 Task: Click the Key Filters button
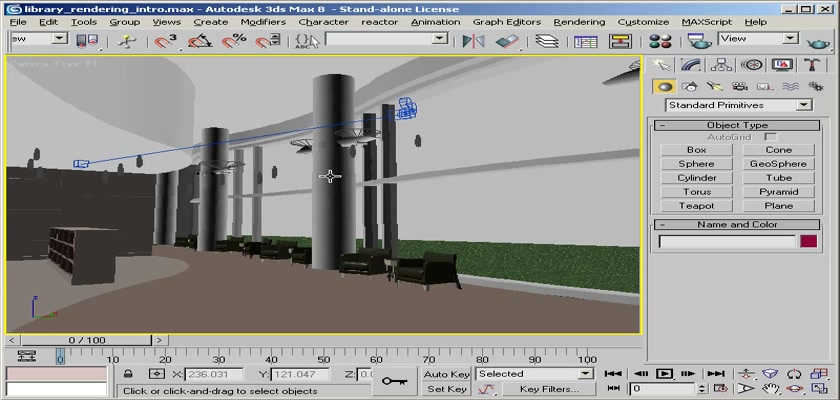pos(549,389)
